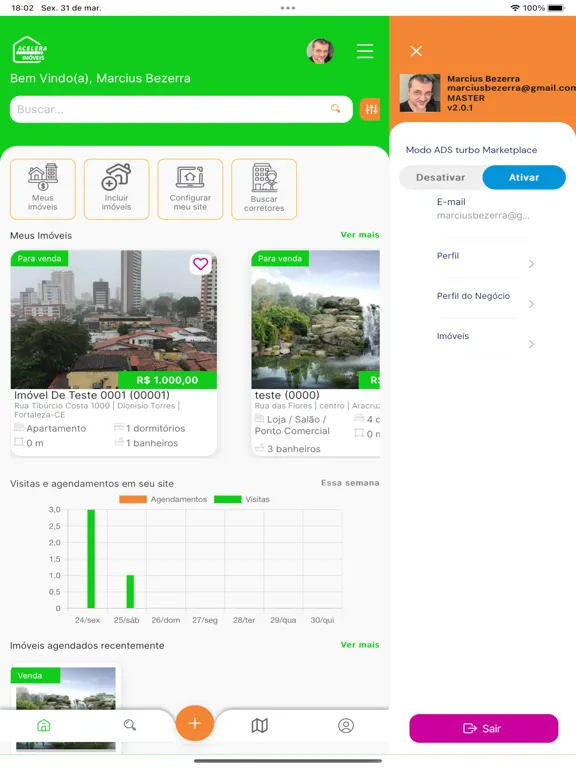
Task: Click side panel user photo
Action: tap(420, 93)
